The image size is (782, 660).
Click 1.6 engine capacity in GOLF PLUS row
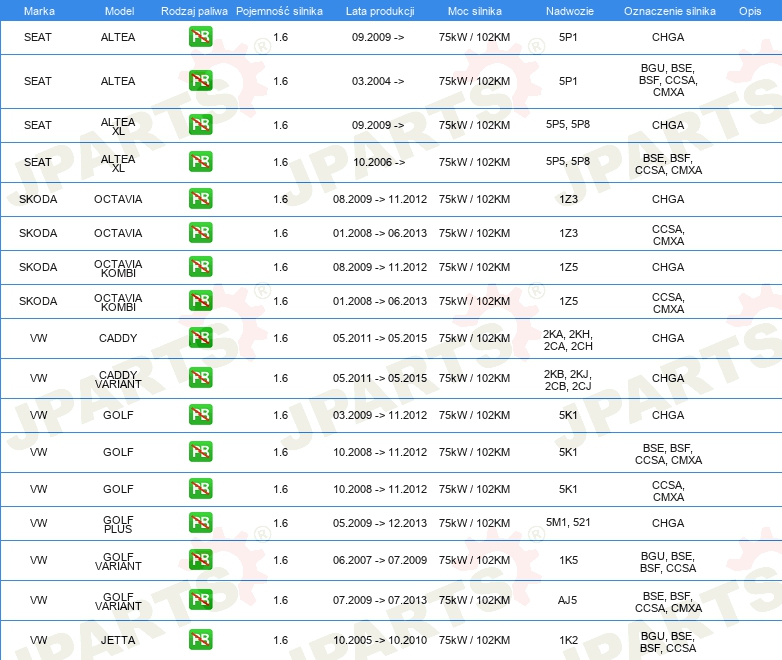281,523
